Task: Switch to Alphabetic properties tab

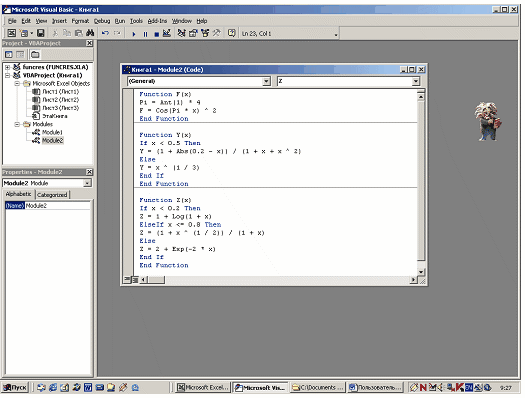Action: coord(18,194)
